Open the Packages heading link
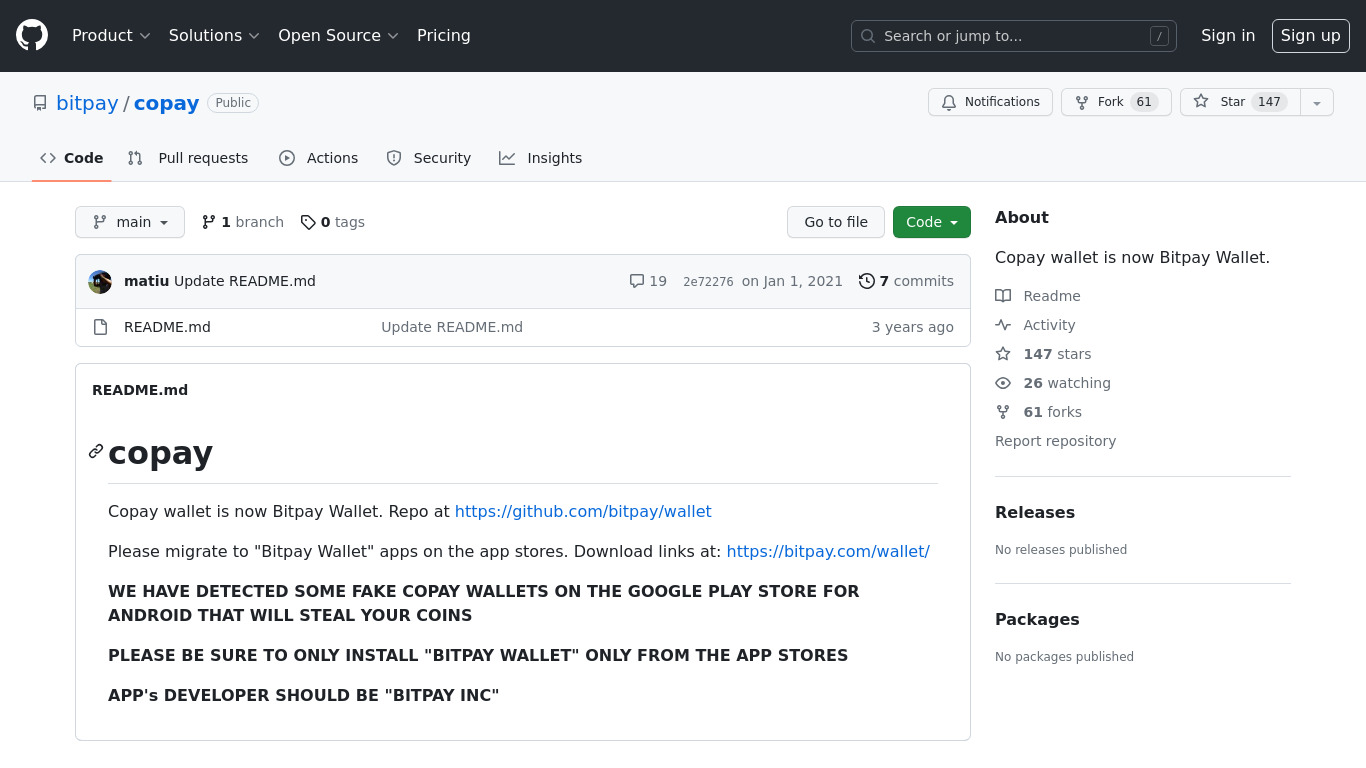Image resolution: width=1366 pixels, height=768 pixels. pos(1037,619)
